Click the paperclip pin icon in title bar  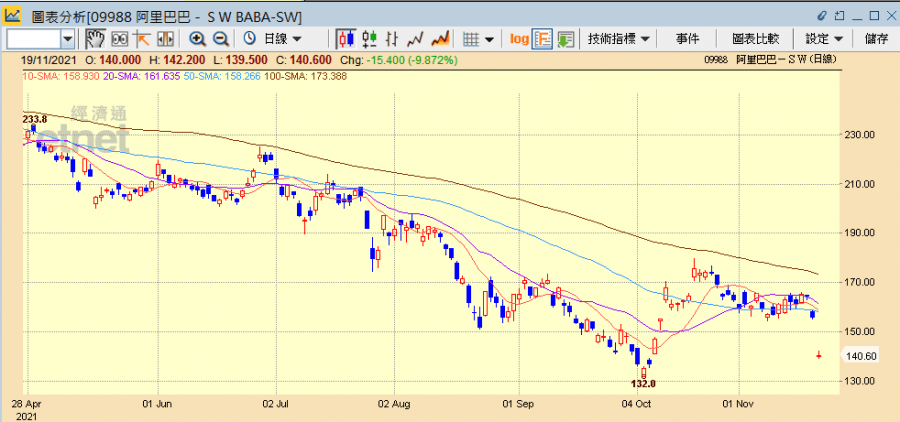point(822,16)
